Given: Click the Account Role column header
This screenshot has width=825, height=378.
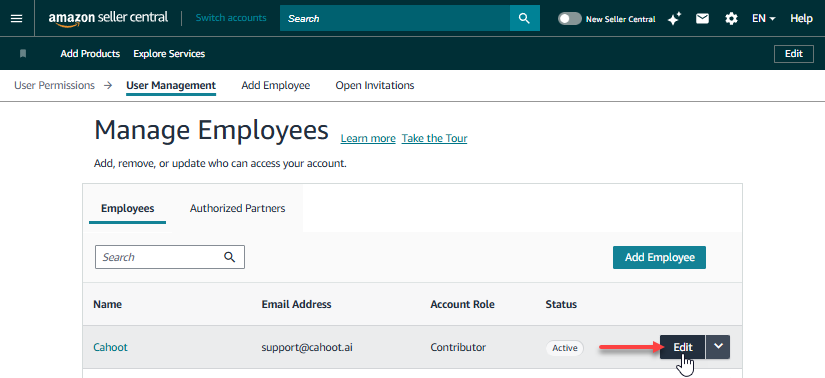Looking at the screenshot, I should [x=462, y=304].
